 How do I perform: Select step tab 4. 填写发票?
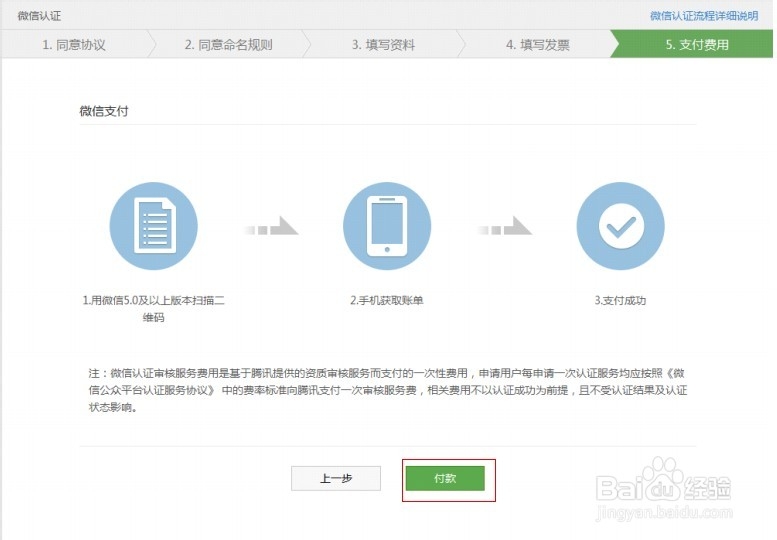(x=538, y=45)
